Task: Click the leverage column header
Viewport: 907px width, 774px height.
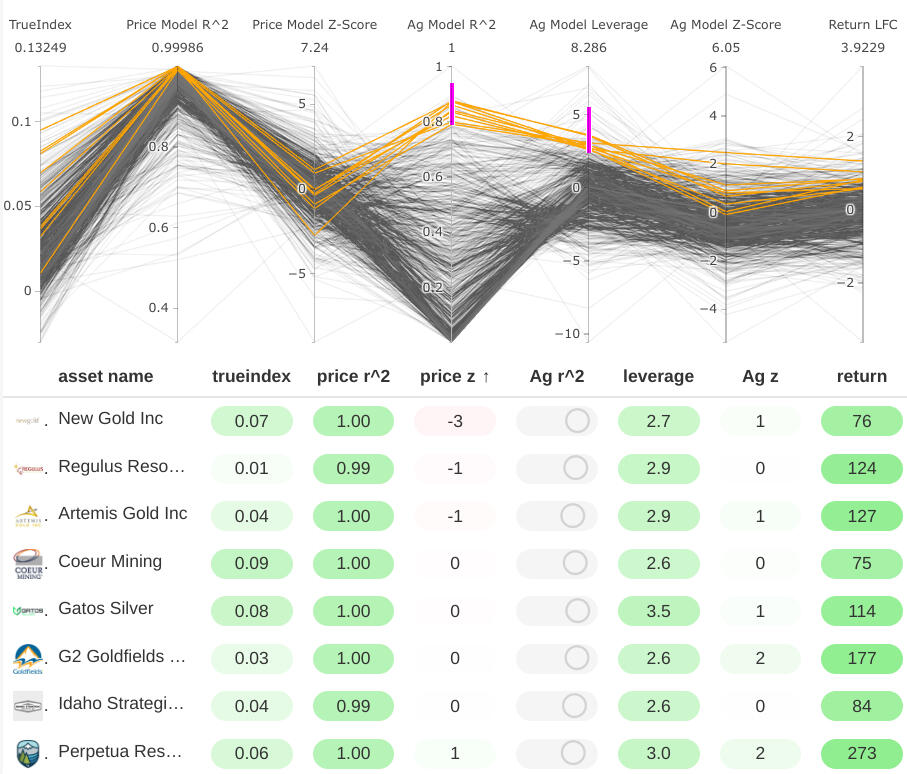Action: (x=658, y=376)
